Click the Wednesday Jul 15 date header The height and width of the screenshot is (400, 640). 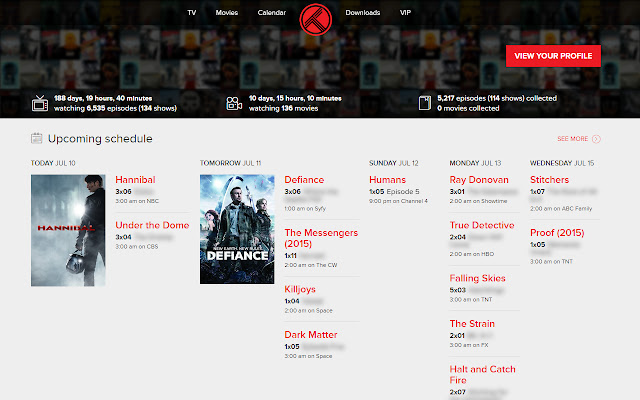pos(562,163)
